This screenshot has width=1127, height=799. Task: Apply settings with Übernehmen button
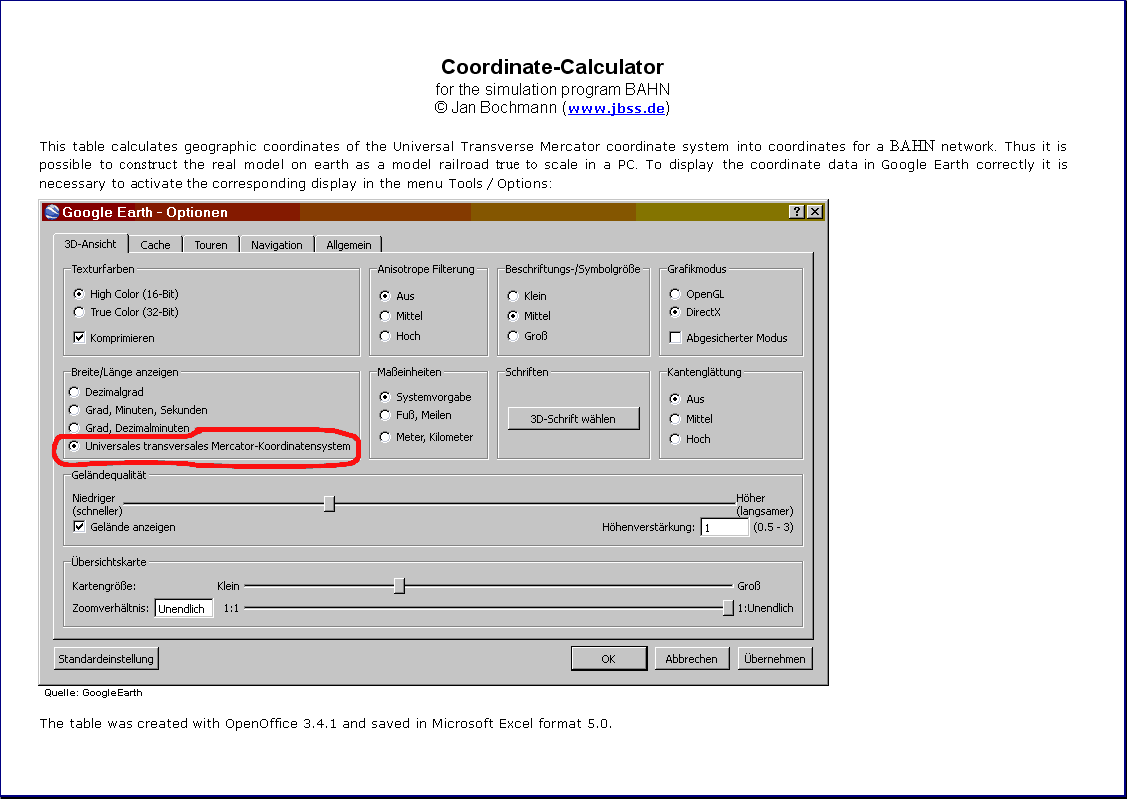coord(775,659)
